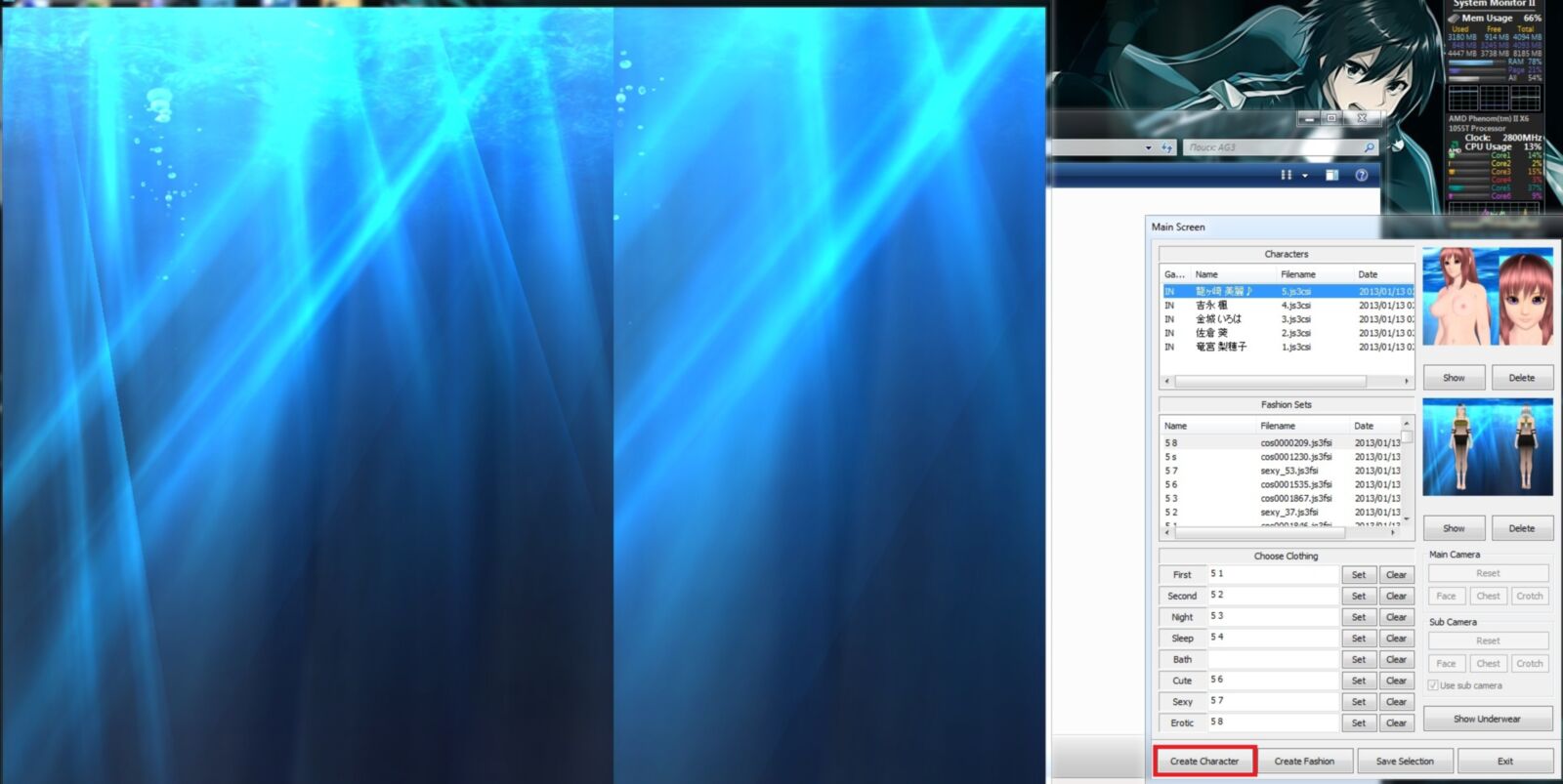1563x784 pixels.
Task: Sort Fashion Sets by the Filename column
Action: click(1299, 426)
